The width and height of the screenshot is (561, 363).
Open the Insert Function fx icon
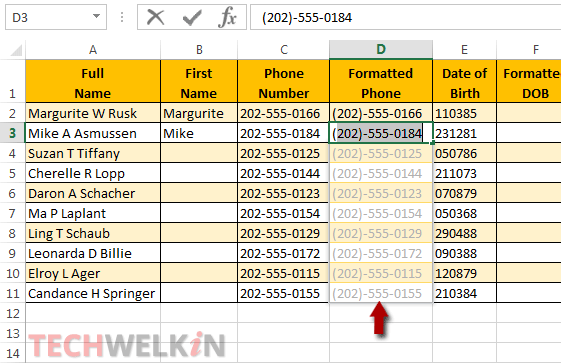tap(228, 17)
